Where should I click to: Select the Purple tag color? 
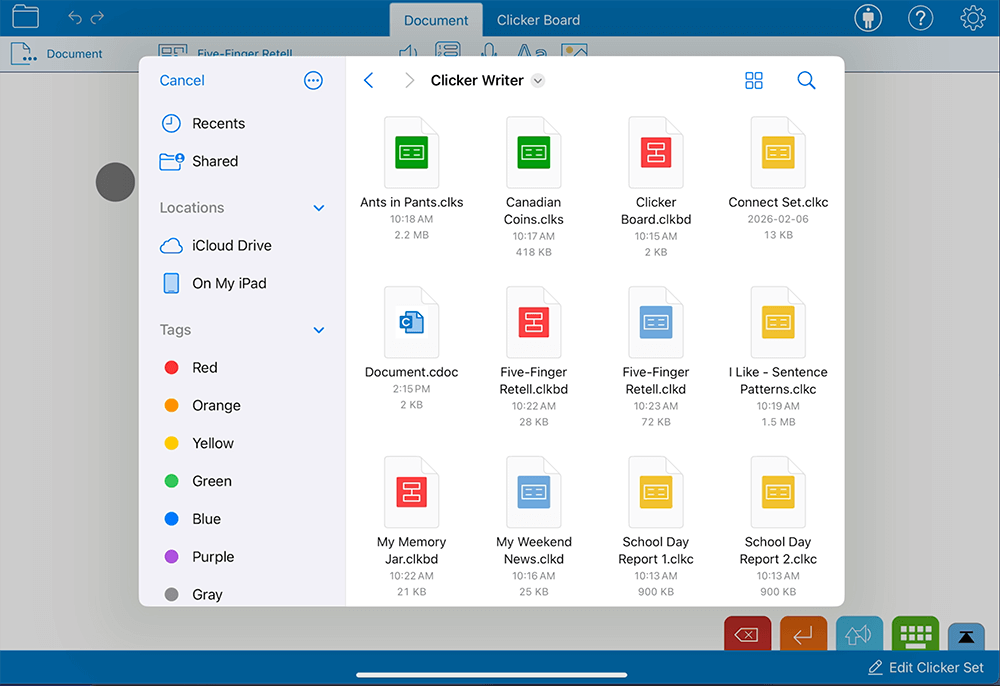(x=212, y=557)
